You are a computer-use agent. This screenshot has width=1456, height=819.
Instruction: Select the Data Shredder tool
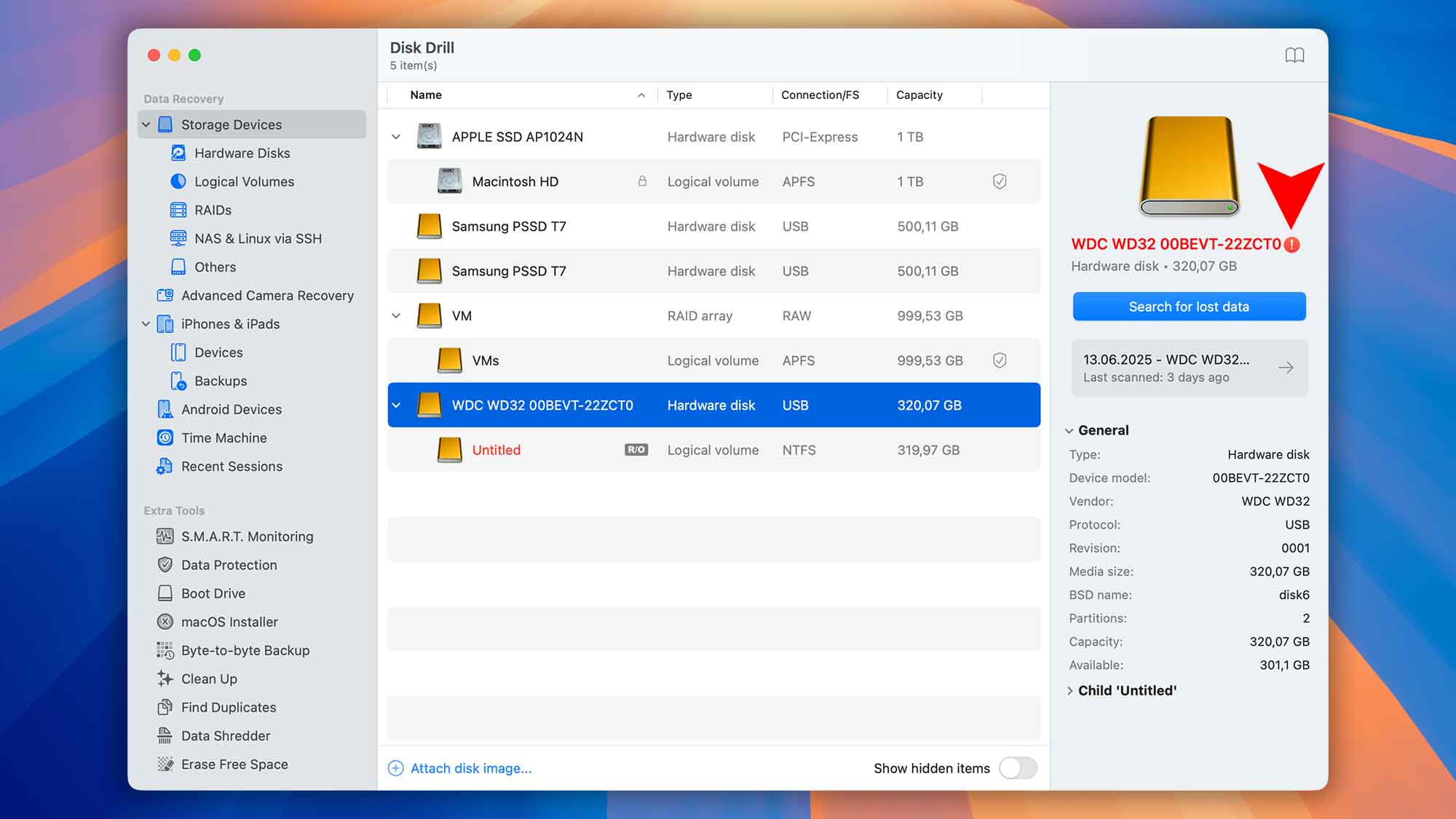226,735
